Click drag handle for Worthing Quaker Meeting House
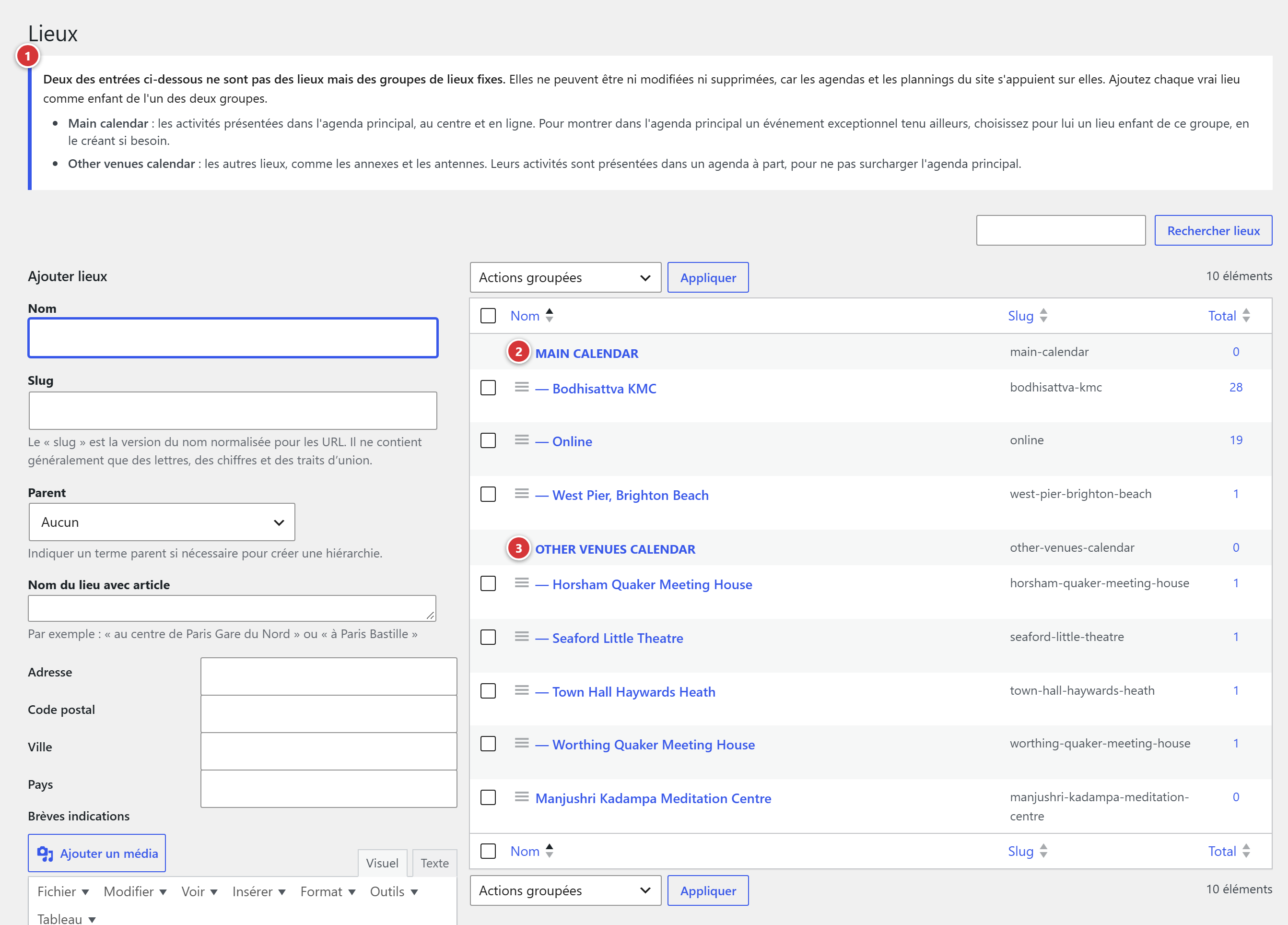This screenshot has height=925, width=1288. click(x=521, y=743)
